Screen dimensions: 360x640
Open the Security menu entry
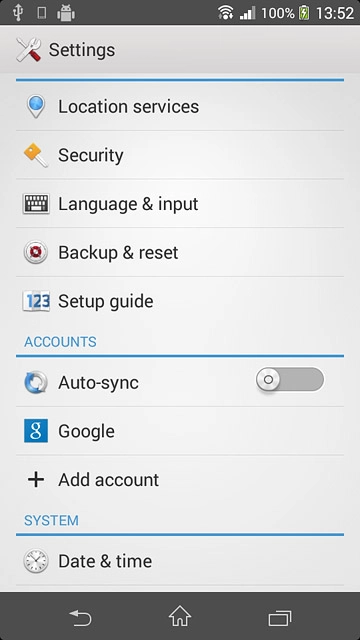[180, 155]
